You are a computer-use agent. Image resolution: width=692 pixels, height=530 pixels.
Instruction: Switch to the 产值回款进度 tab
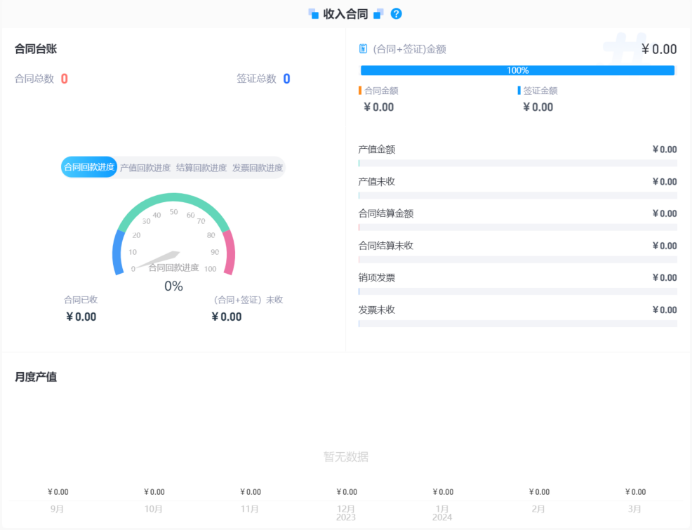point(146,168)
